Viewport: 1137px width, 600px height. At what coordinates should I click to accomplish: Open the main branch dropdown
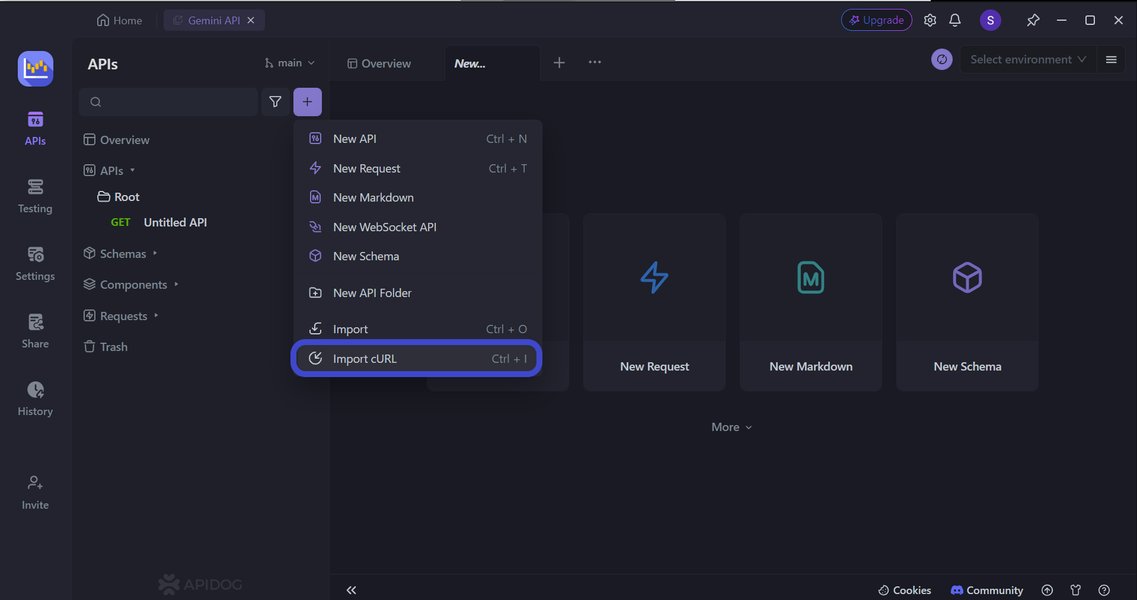click(x=289, y=63)
